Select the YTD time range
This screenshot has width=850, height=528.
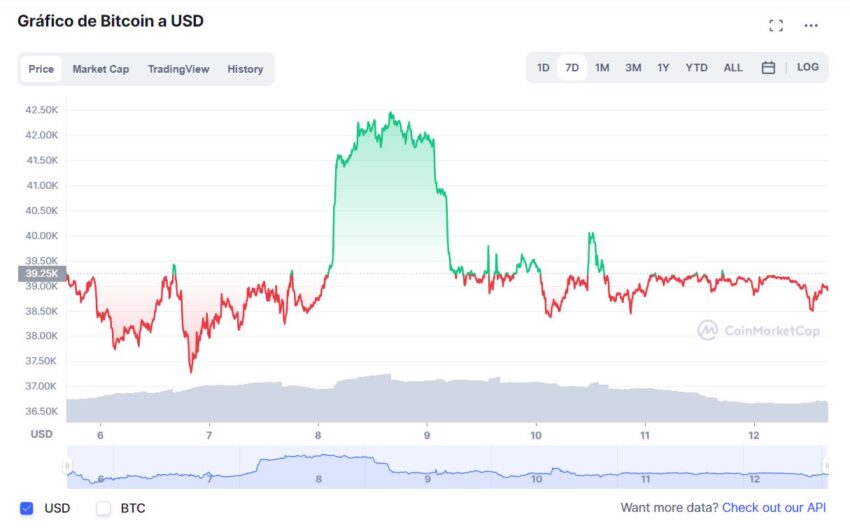(x=697, y=68)
